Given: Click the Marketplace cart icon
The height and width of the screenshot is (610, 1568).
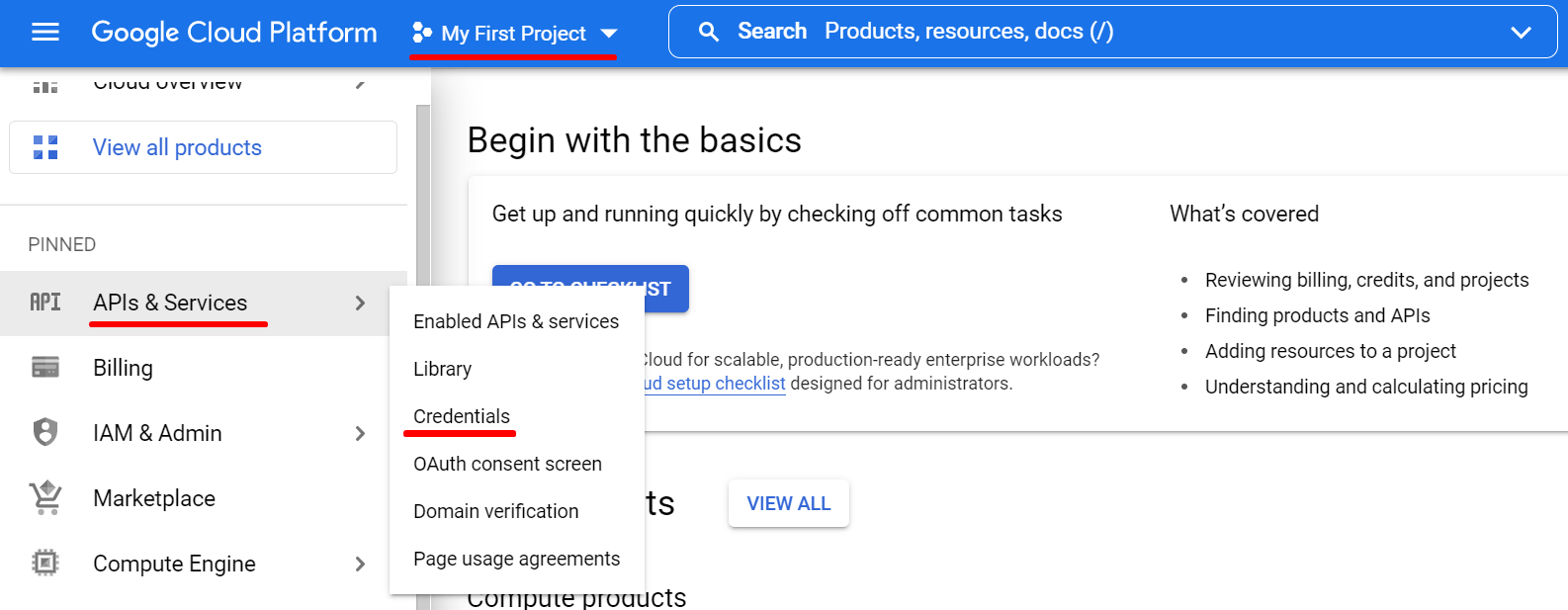Looking at the screenshot, I should (x=45, y=498).
